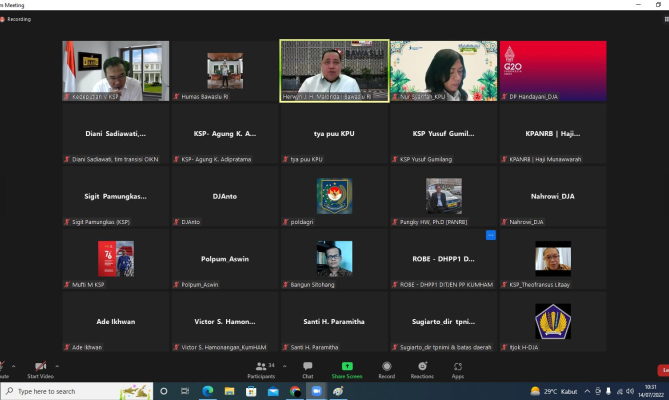Select the DP Handayani_DJA G20 tile

[552, 70]
